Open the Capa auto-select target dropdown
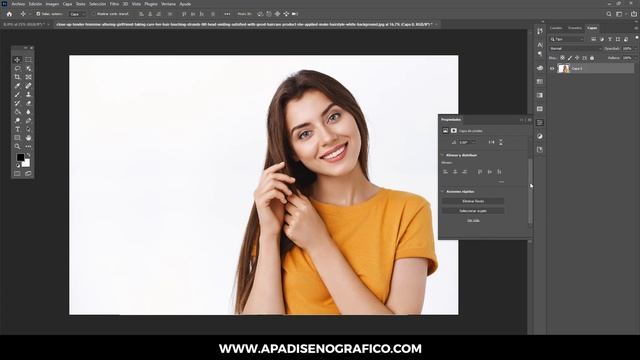Image resolution: width=640 pixels, height=360 pixels. coord(77,14)
